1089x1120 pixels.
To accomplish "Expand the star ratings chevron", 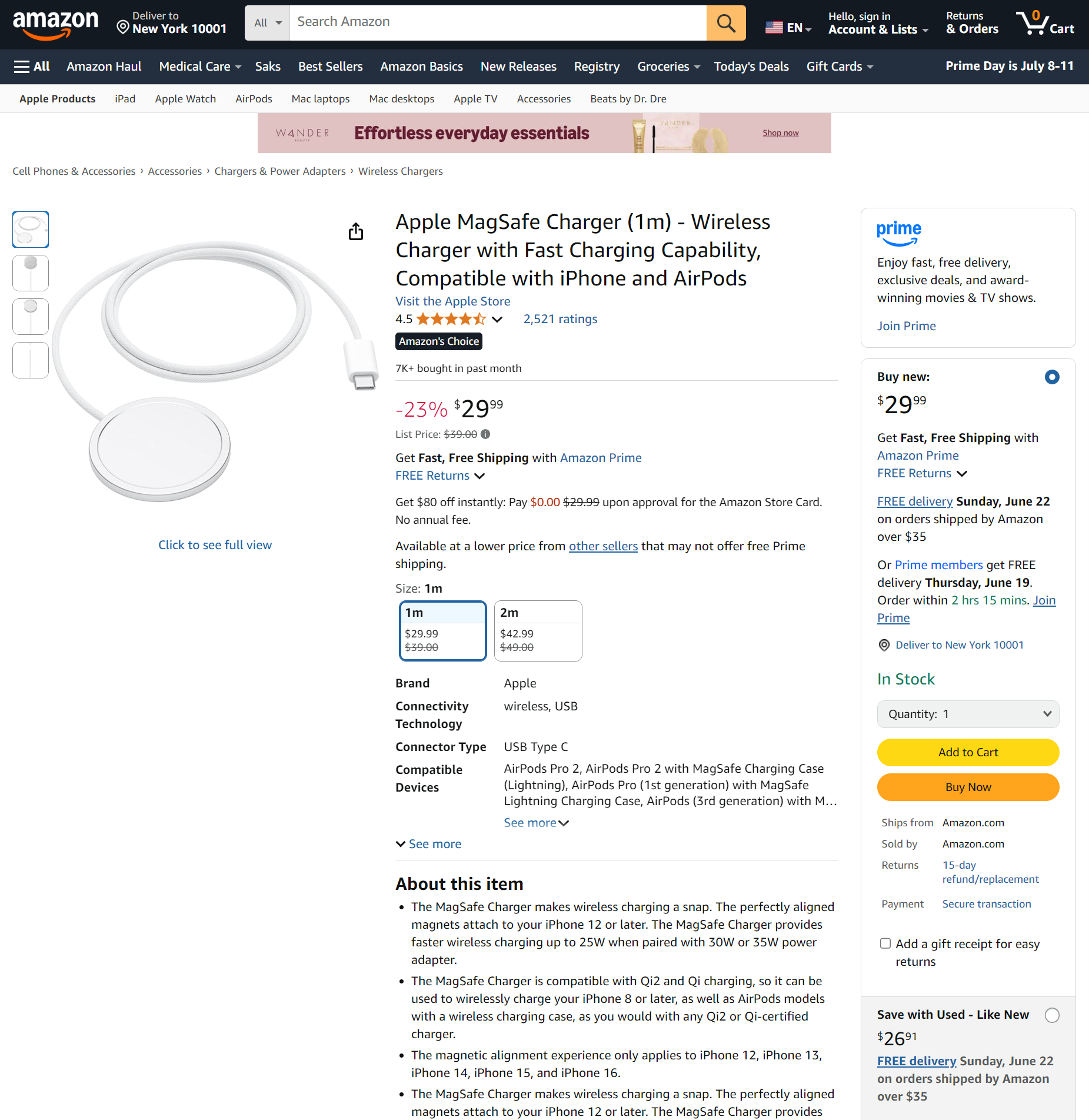I will click(x=498, y=319).
